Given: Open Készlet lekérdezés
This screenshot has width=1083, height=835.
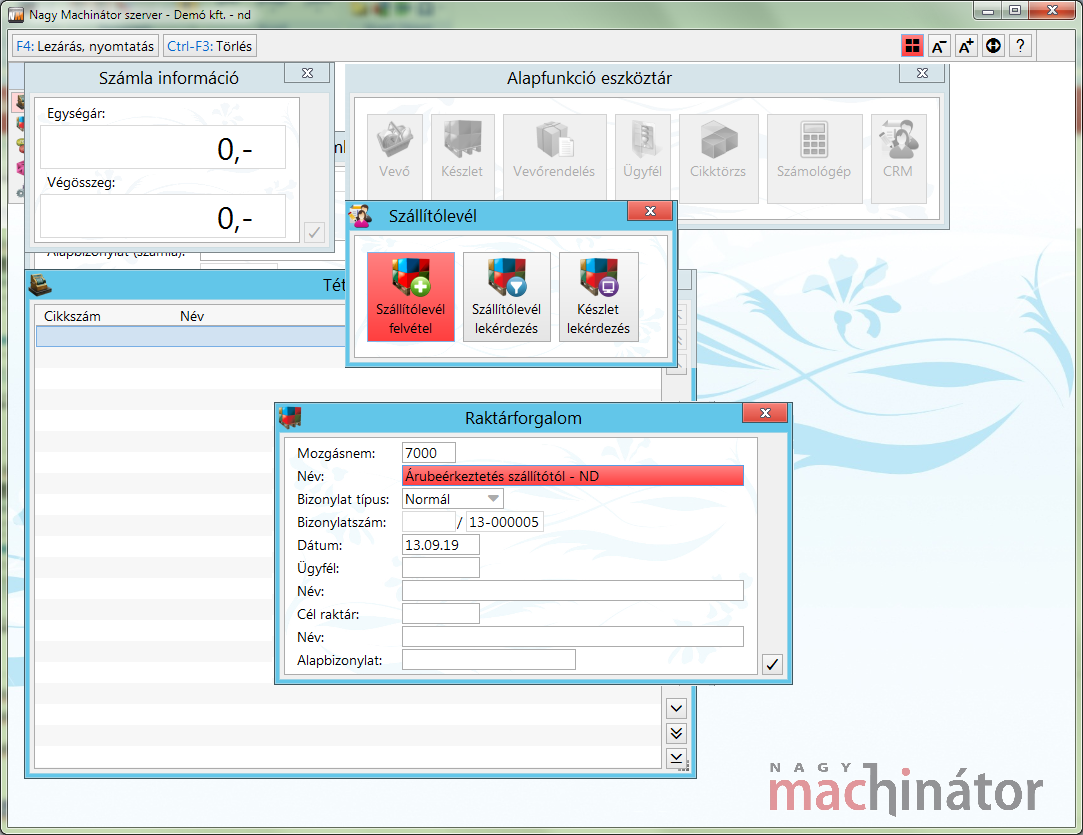Looking at the screenshot, I should pos(598,297).
